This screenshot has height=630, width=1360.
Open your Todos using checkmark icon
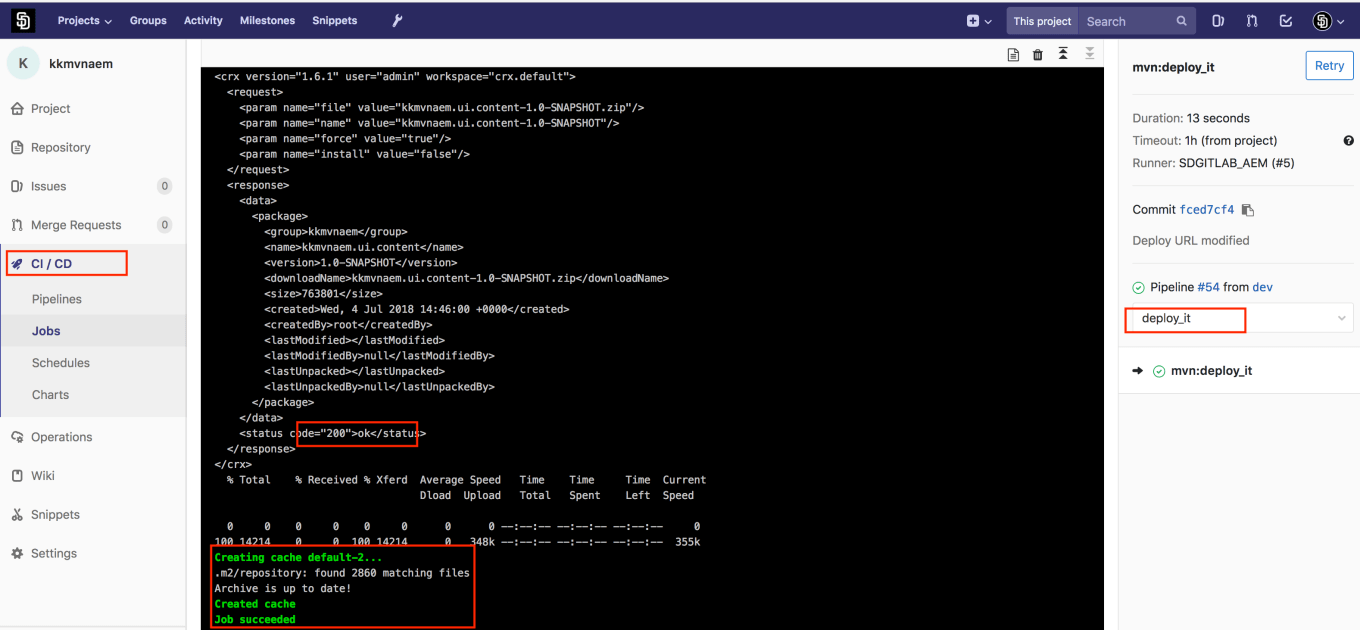pos(1287,20)
